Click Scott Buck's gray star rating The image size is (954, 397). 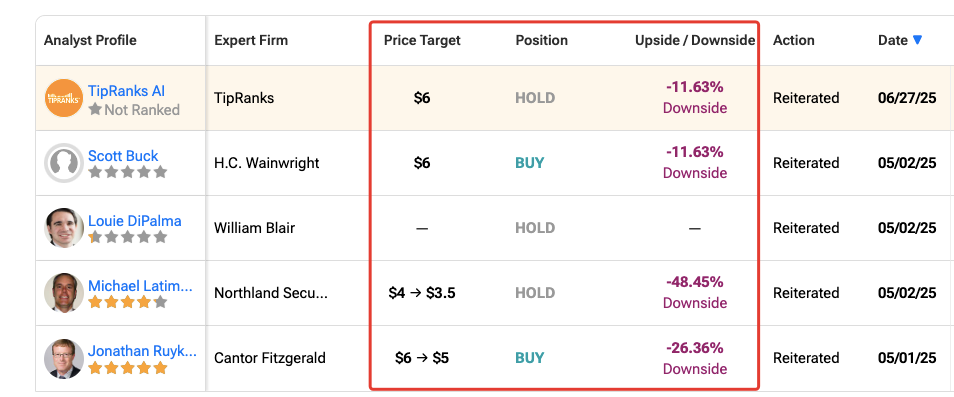(x=127, y=172)
